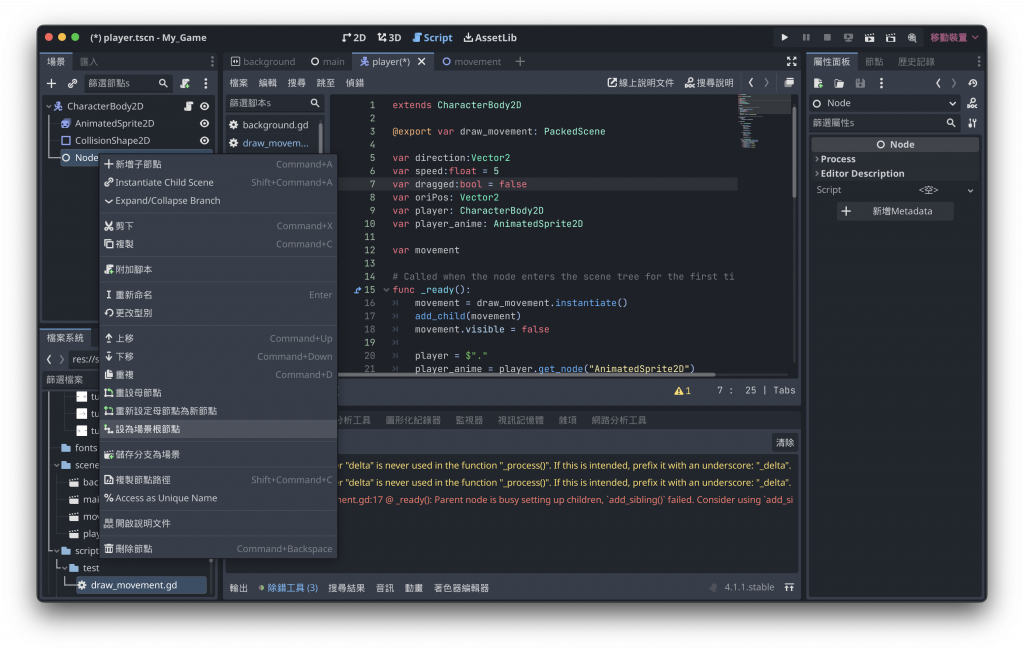
Task: Open property filter tools icon
Action: coord(972,123)
